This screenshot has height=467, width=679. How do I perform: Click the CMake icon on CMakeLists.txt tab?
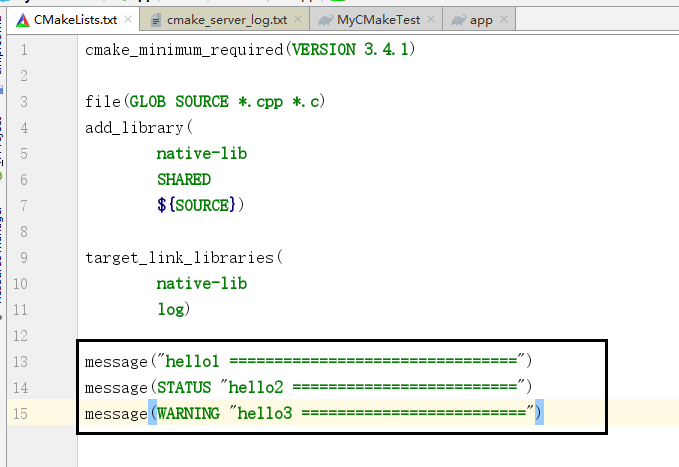[23, 20]
